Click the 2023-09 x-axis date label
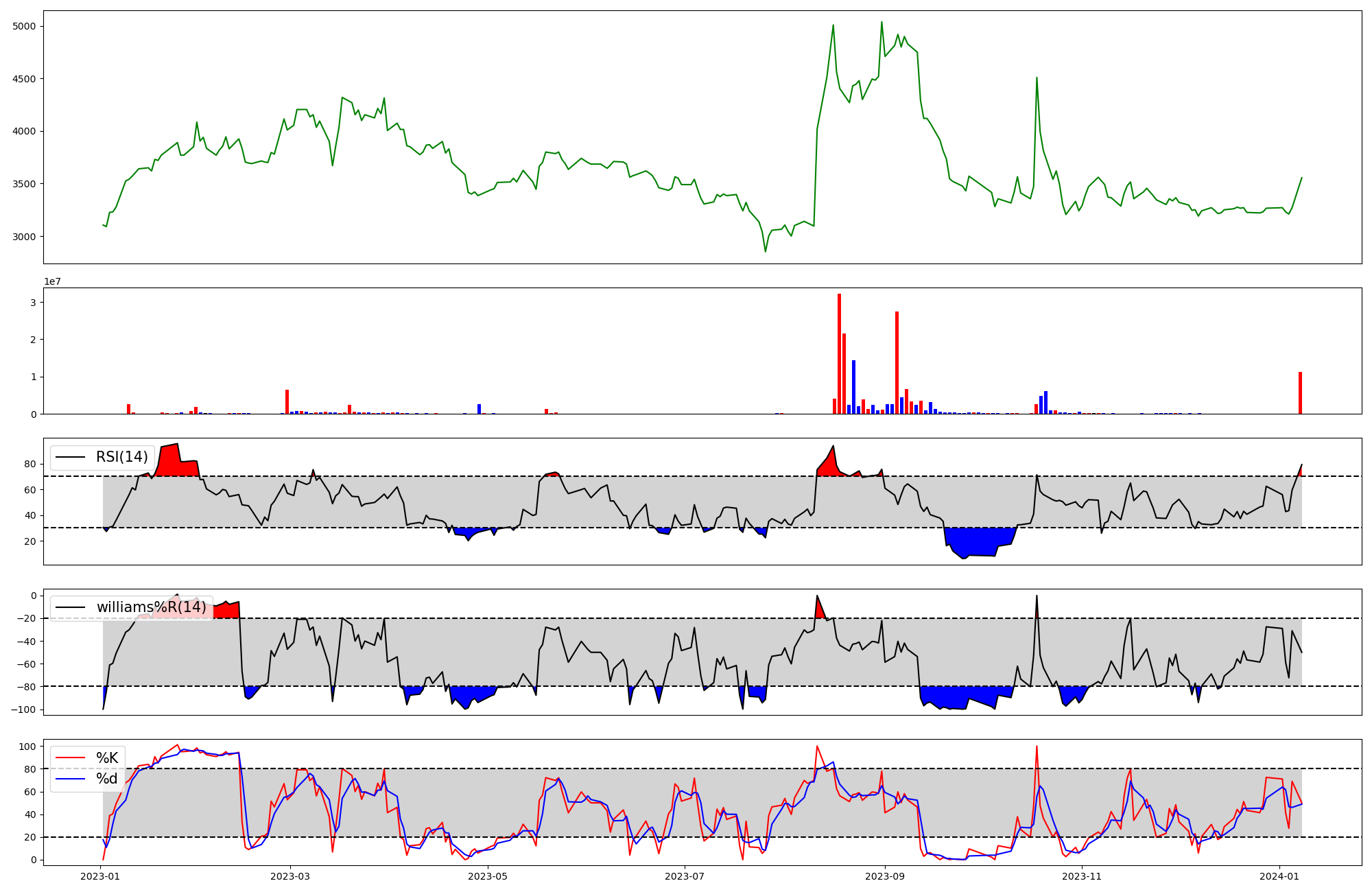 [x=884, y=876]
